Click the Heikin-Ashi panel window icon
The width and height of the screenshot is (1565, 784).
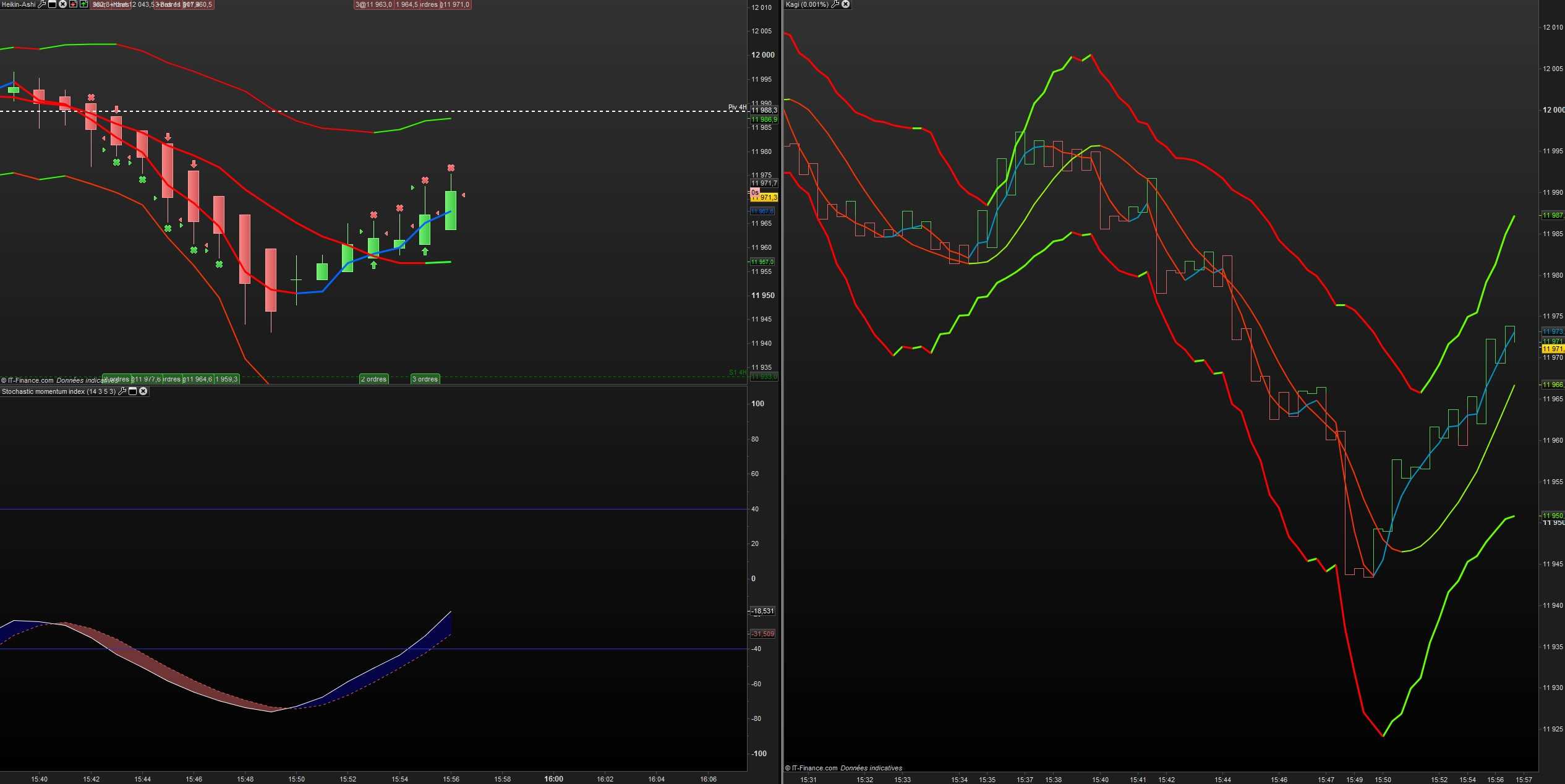[53, 4]
